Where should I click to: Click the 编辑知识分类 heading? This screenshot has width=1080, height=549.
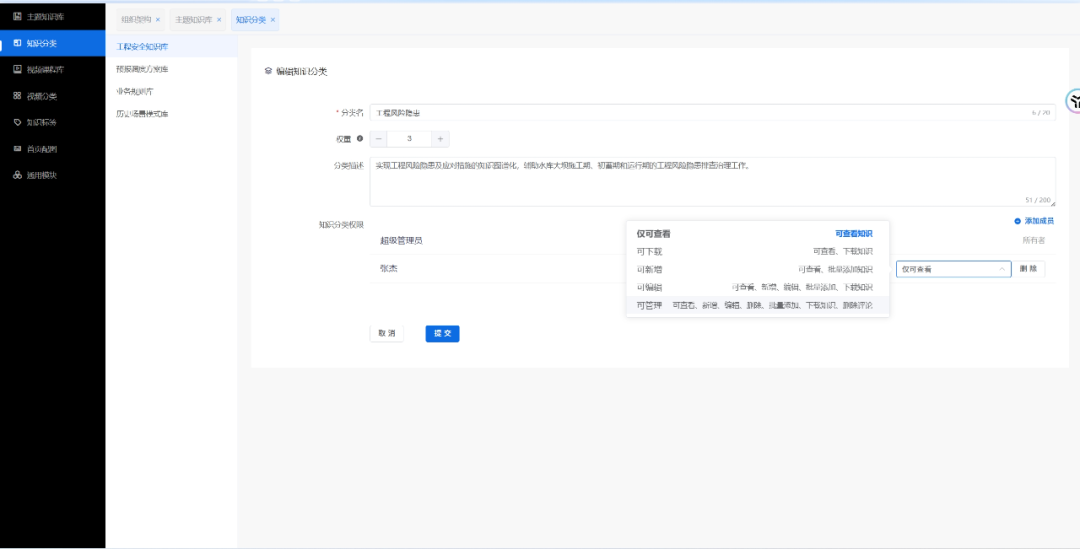pyautogui.click(x=301, y=71)
